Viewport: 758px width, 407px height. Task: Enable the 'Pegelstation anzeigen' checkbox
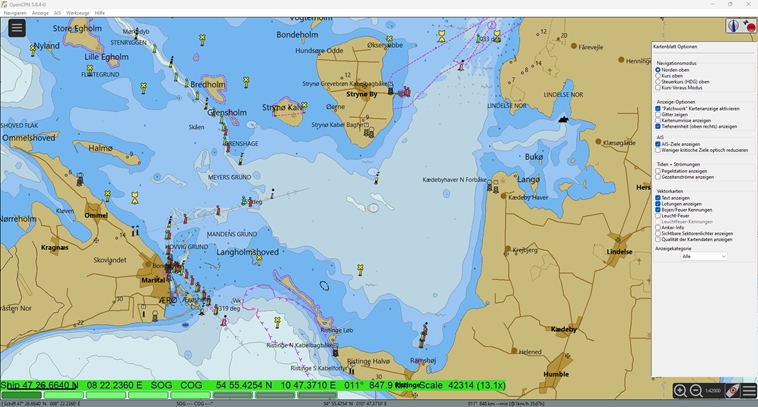pyautogui.click(x=658, y=171)
